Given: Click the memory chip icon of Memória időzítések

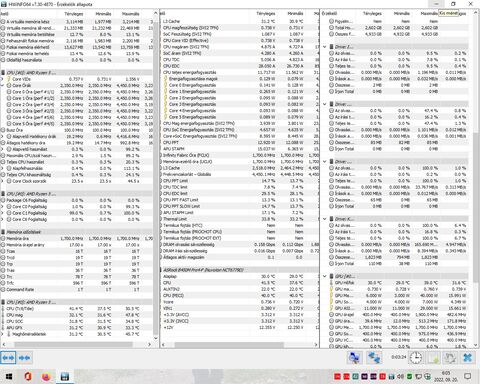Looking at the screenshot, I should 3,232.
